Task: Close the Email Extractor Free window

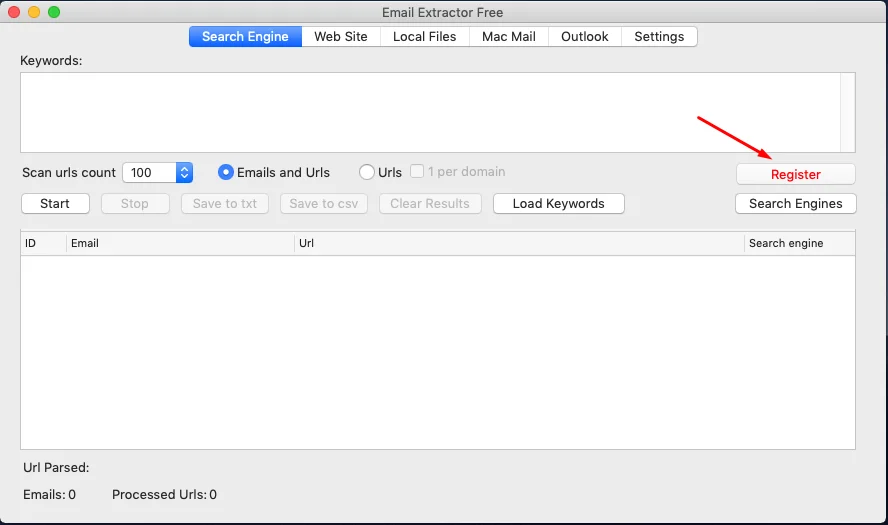Action: click(14, 12)
